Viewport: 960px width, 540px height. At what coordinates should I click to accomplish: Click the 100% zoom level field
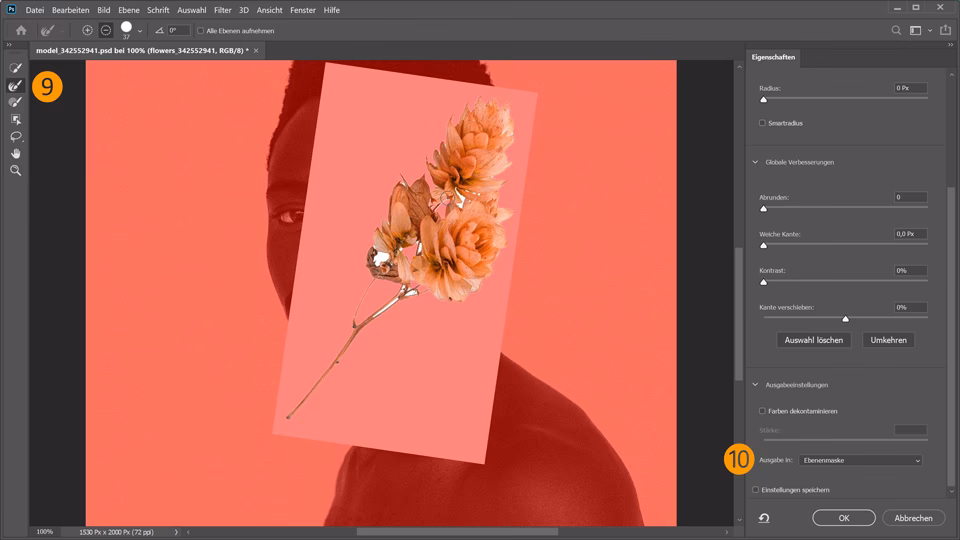[45, 532]
